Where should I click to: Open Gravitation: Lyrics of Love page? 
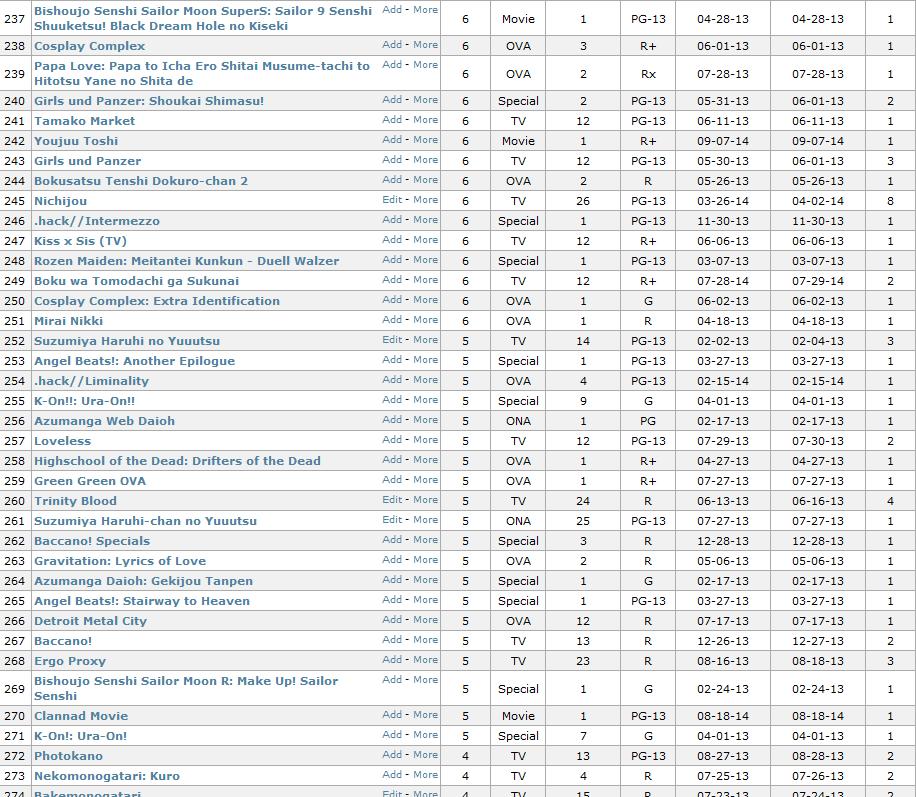120,561
